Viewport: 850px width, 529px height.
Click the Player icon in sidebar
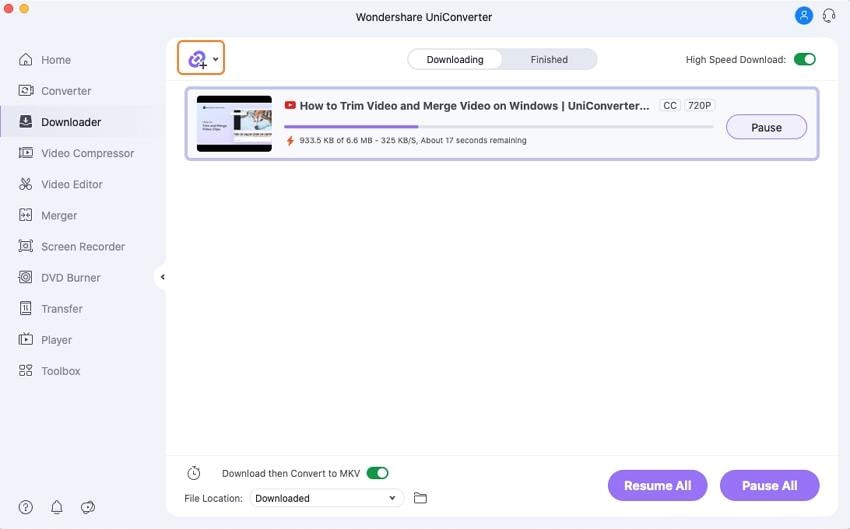(25, 339)
